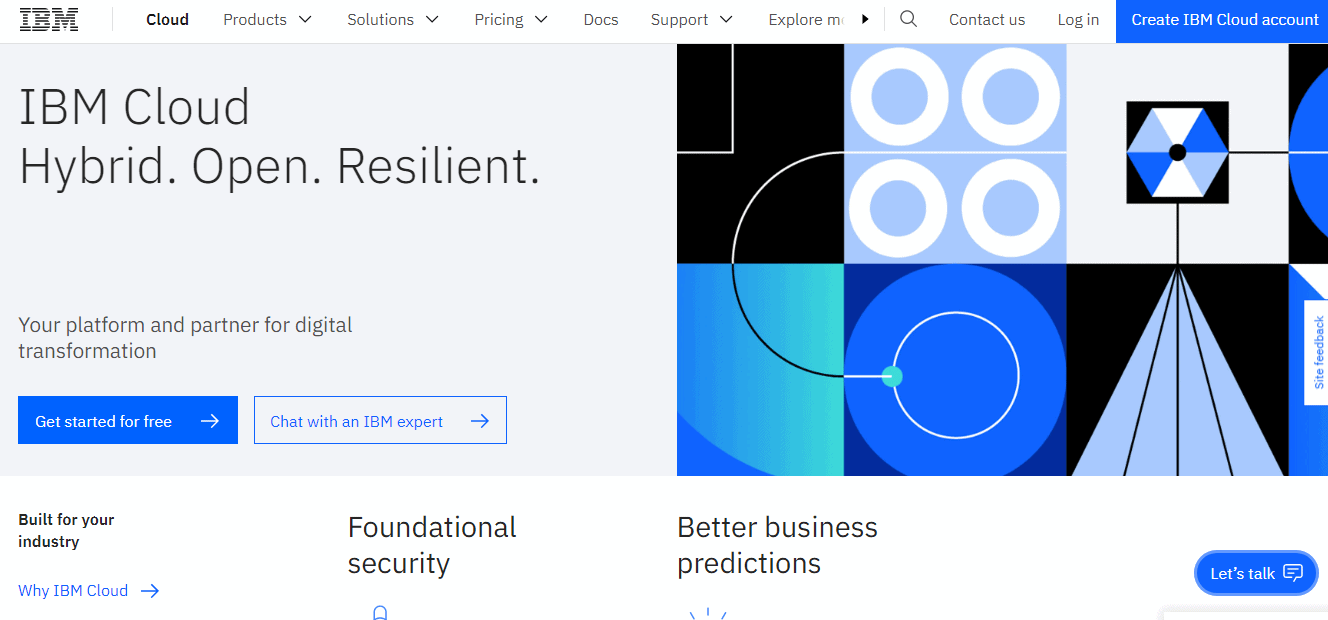Open the Let's talk chat button
This screenshot has width=1328, height=620.
coord(1255,573)
